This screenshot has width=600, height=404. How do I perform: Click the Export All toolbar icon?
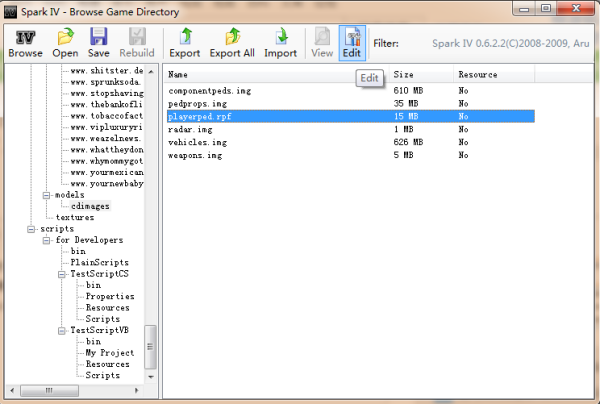231,42
